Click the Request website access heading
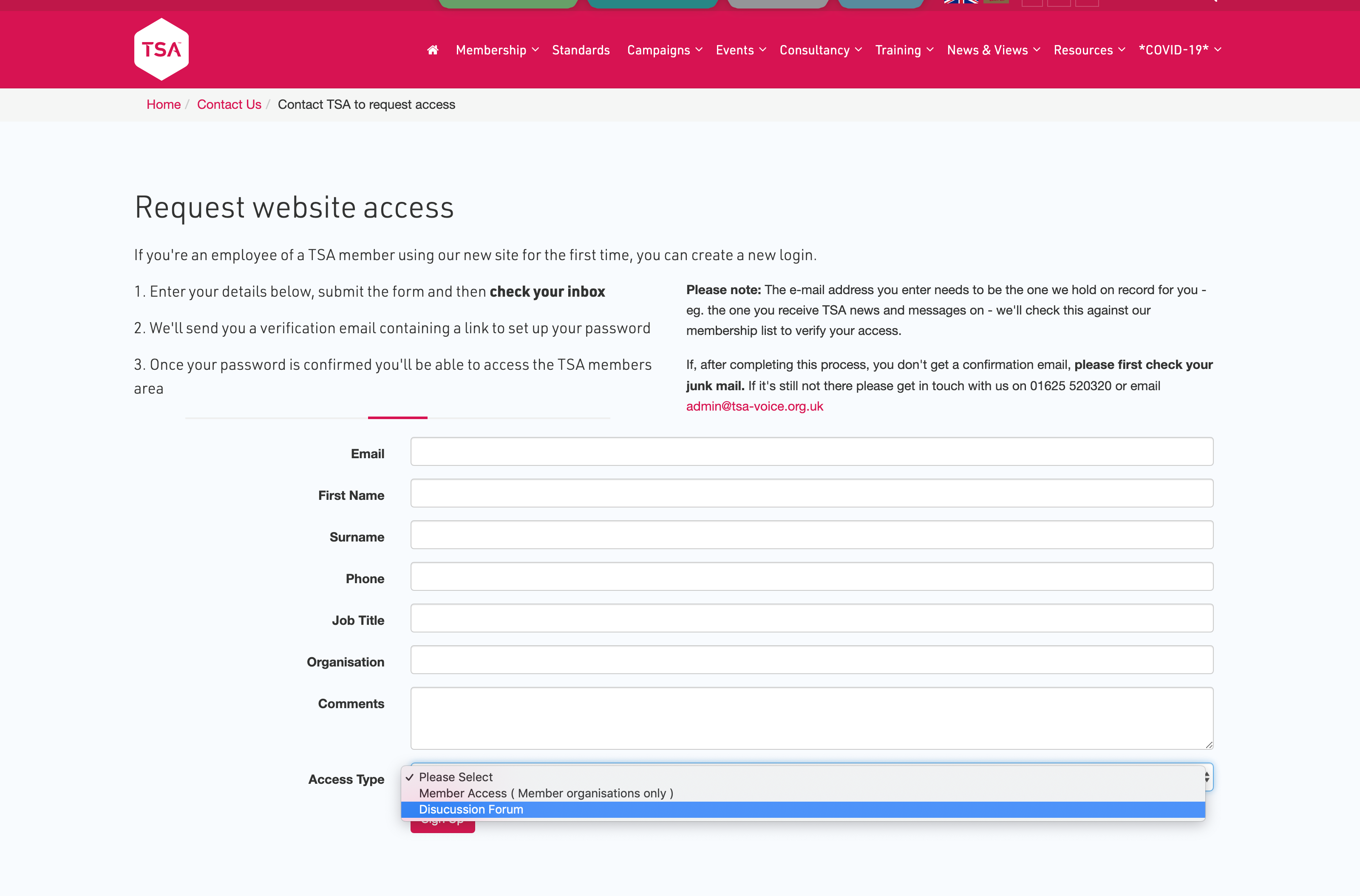 click(294, 207)
